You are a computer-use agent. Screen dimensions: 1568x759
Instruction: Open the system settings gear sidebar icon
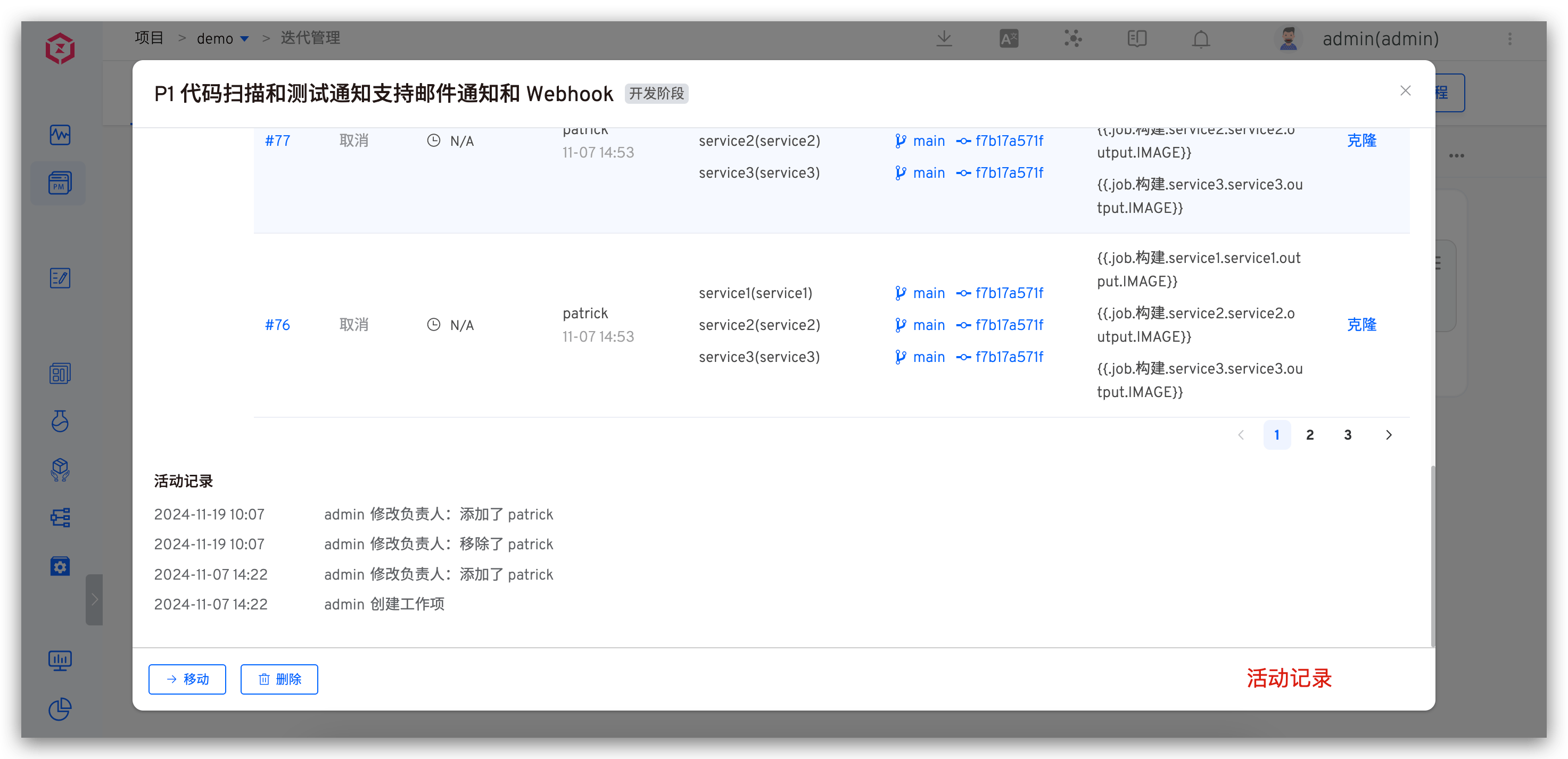point(60,566)
